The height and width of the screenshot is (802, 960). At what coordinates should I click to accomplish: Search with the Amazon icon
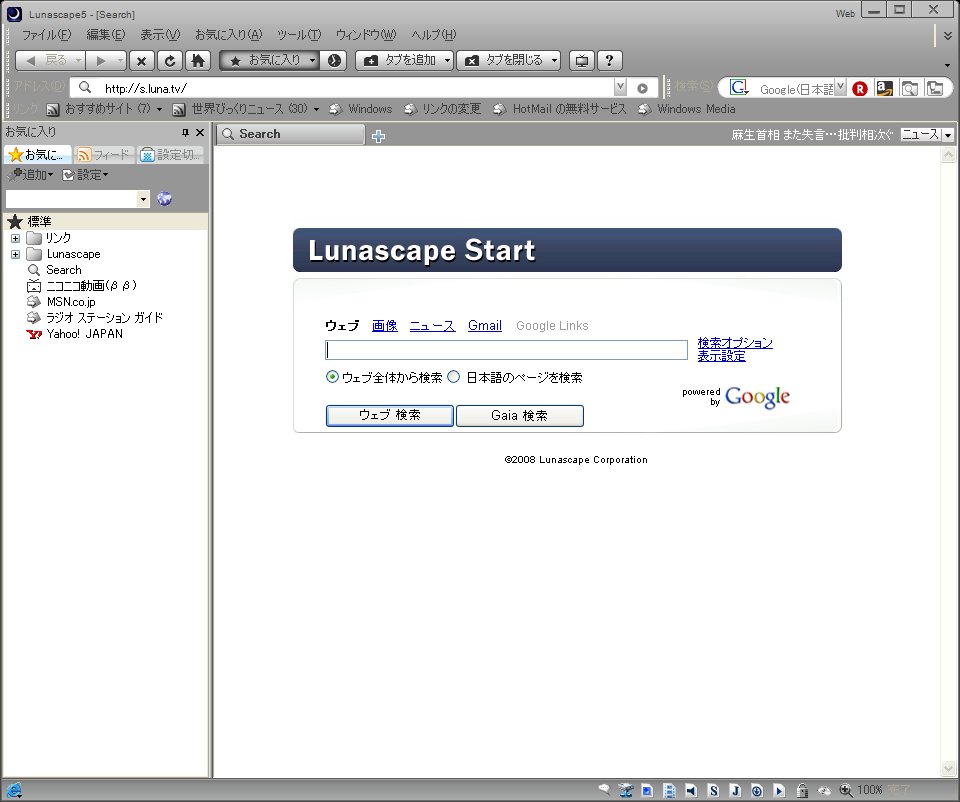[884, 89]
